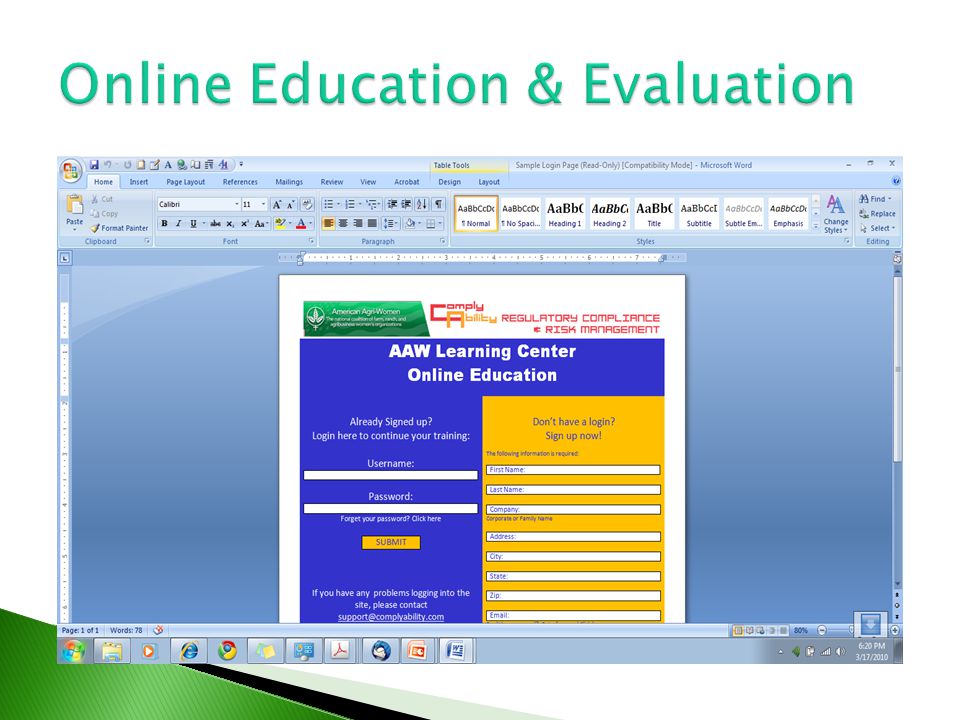Image resolution: width=960 pixels, height=720 pixels.
Task: Increase paragraph indent
Action: [406, 204]
